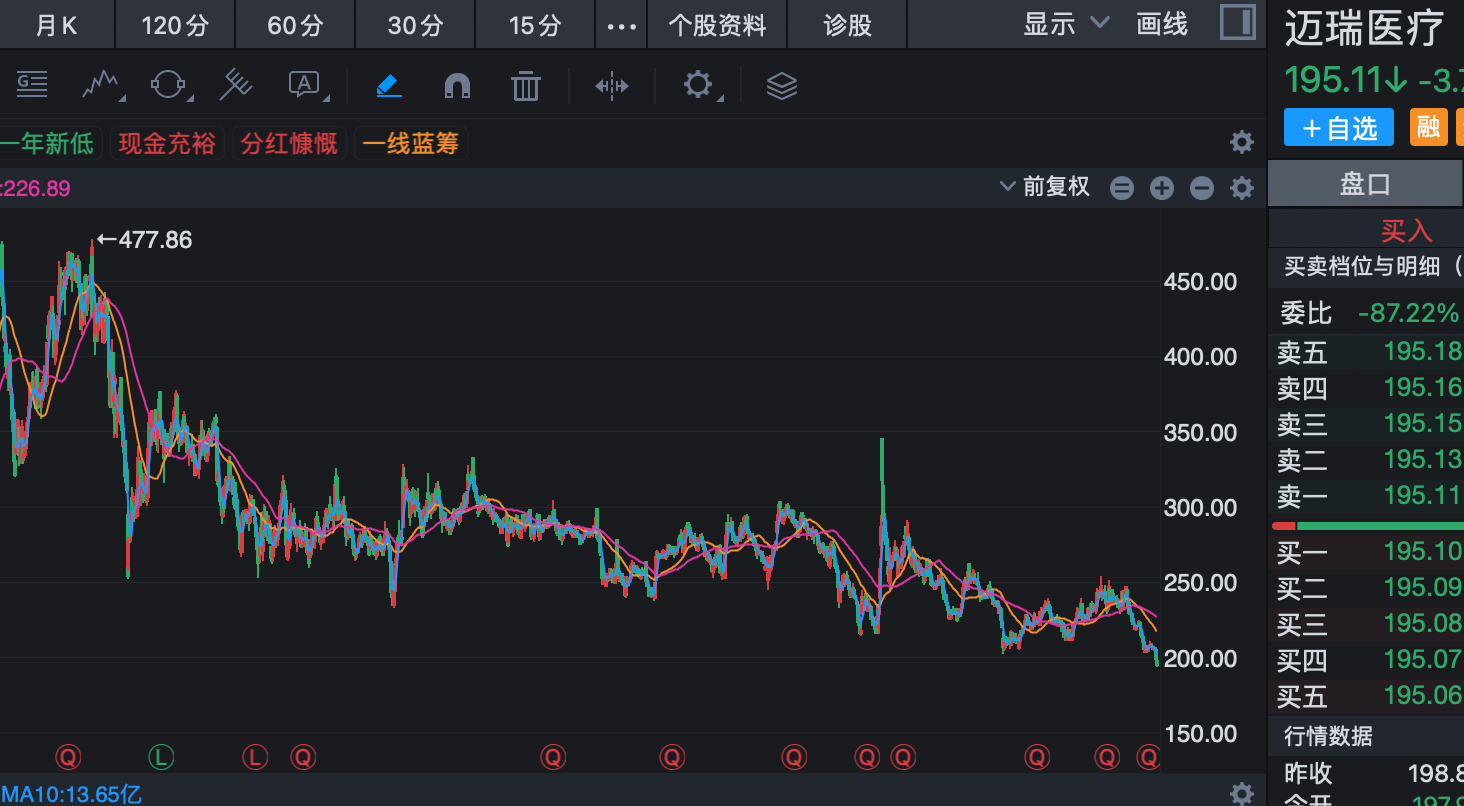
Task: Click the trash can delete-drawings icon
Action: (x=525, y=86)
